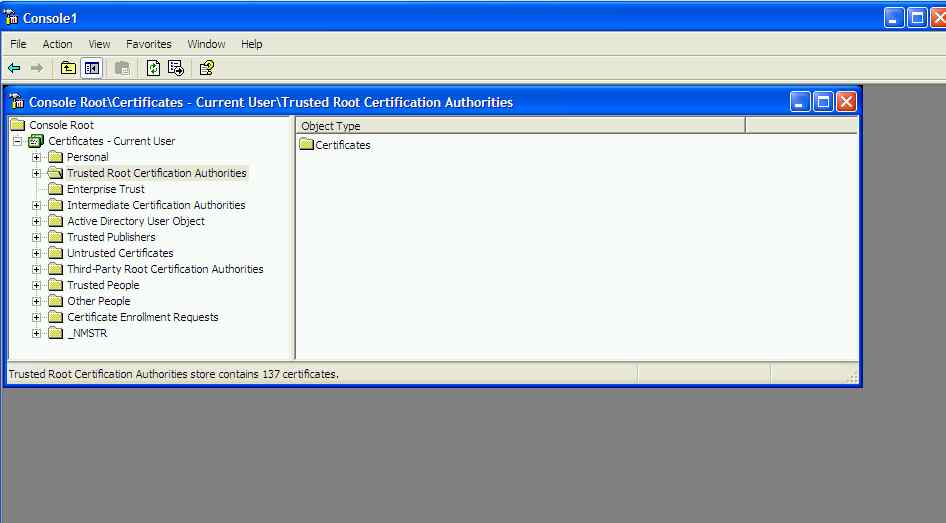Select Third-Party Root Certification Authorities label
This screenshot has height=523, width=946.
(x=165, y=269)
